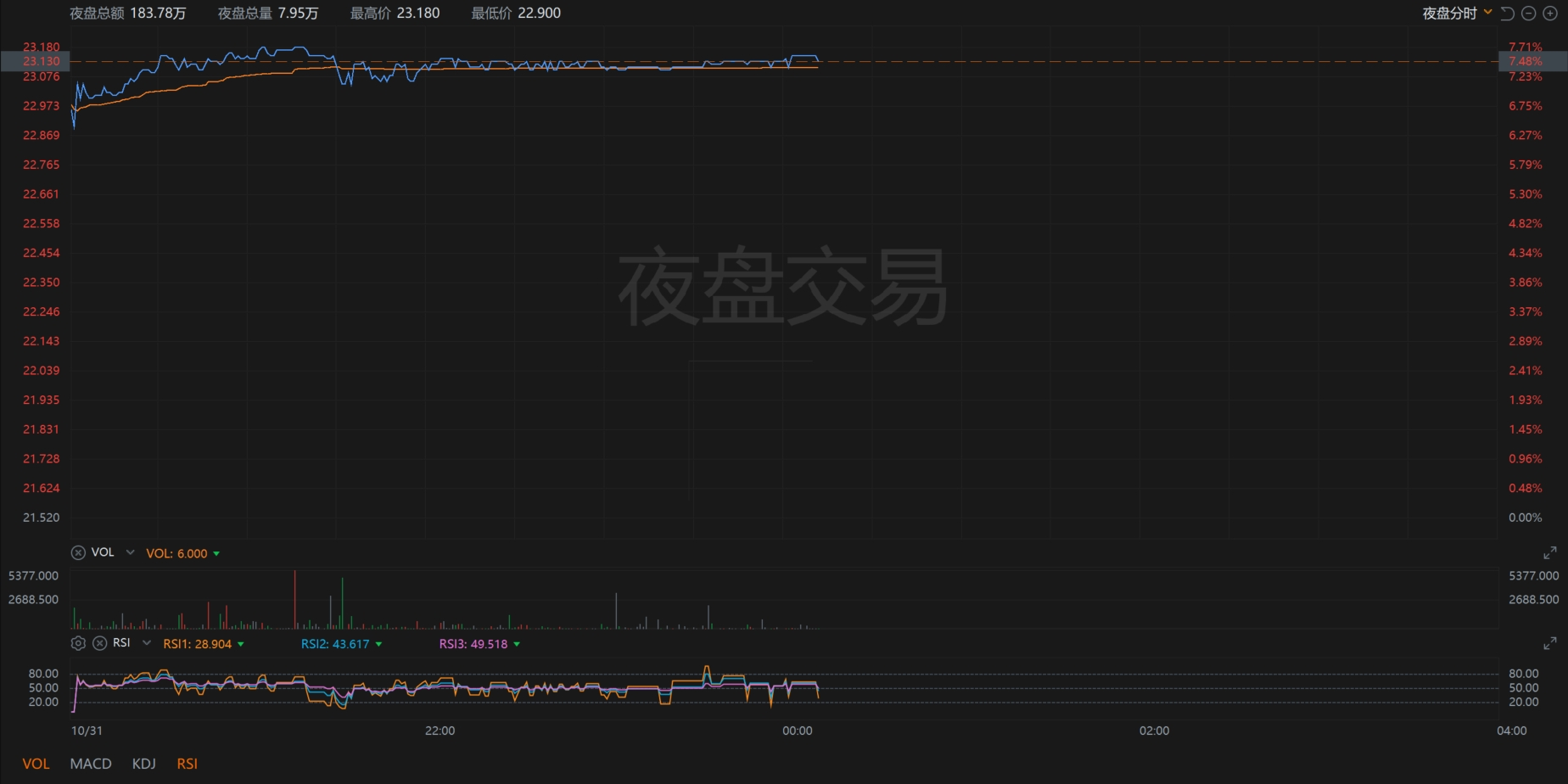Expand the RSI panel to full size
Viewport: 1568px width, 784px height.
[x=1549, y=643]
